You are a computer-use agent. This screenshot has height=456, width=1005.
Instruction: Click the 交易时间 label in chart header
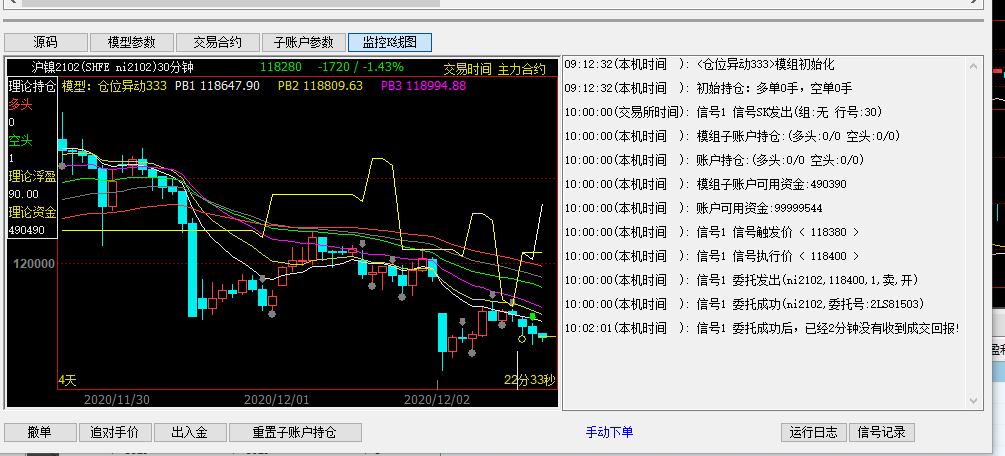[468, 69]
